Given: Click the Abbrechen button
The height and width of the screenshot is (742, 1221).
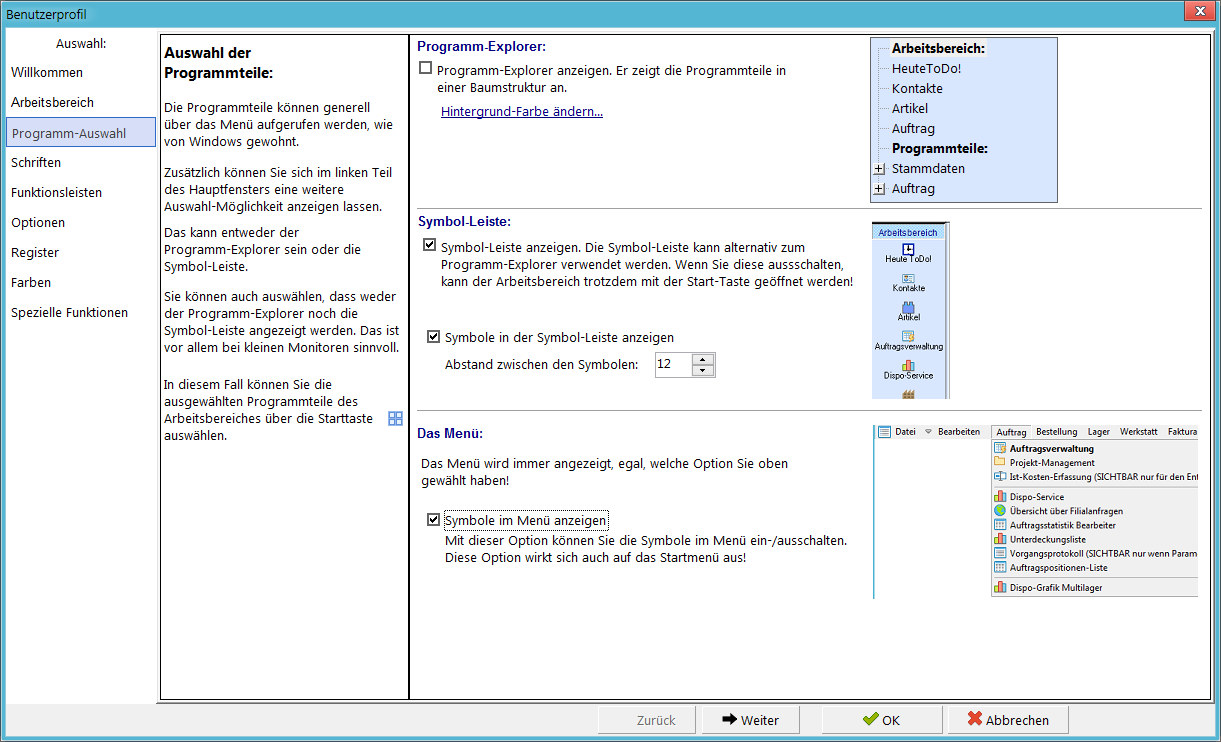Looking at the screenshot, I should coord(1008,720).
